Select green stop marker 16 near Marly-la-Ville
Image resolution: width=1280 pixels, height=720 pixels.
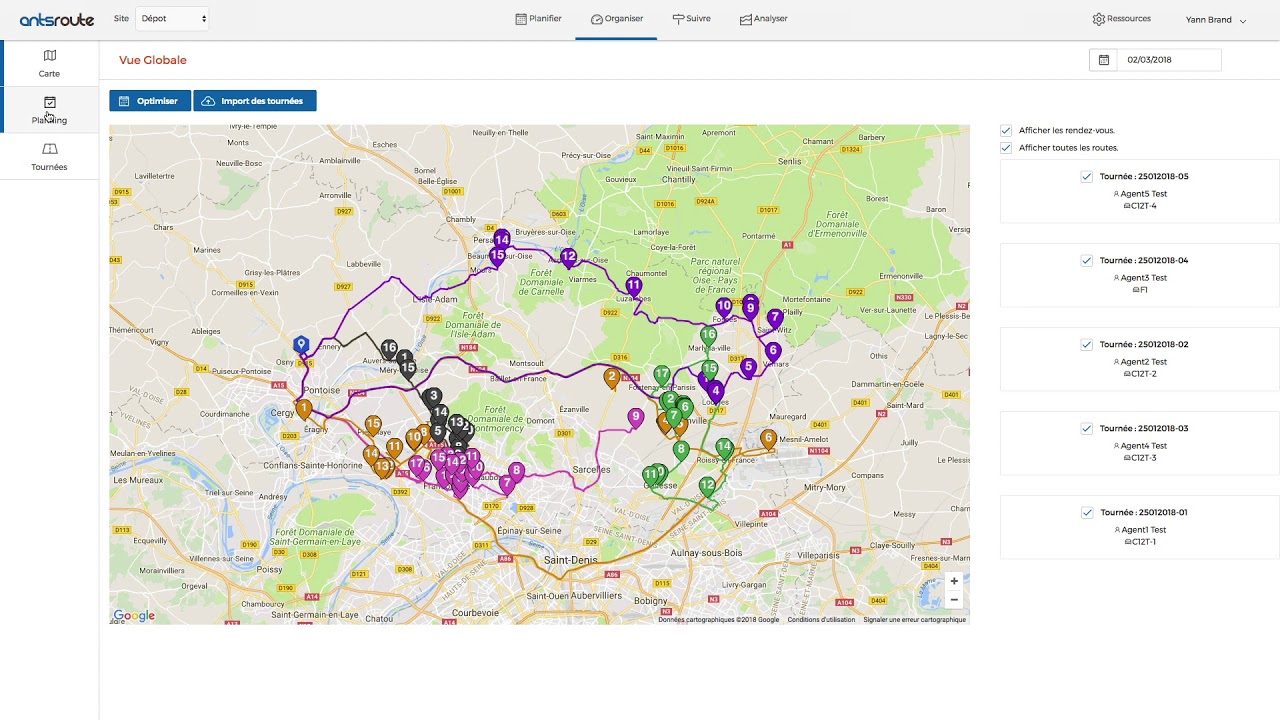click(x=709, y=337)
